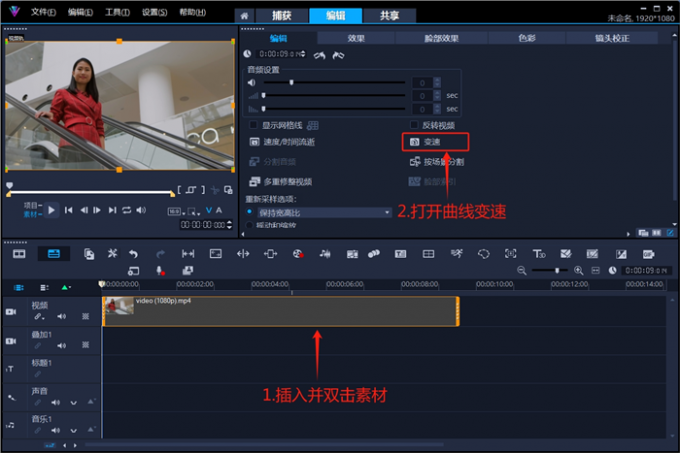Image resolution: width=680 pixels, height=453 pixels.
Task: Mute the 叠加1 overlay track
Action: pyautogui.click(x=62, y=345)
